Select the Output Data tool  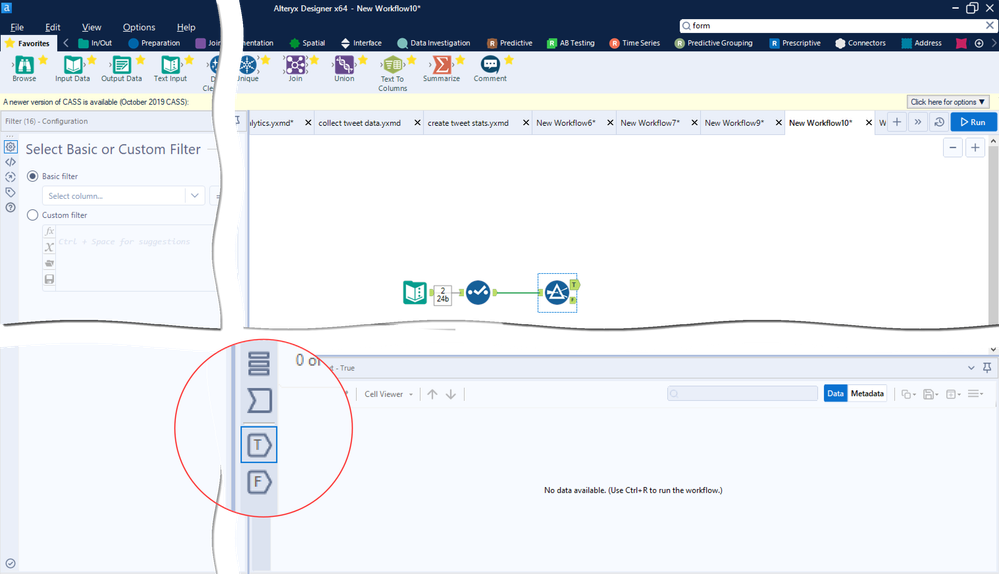click(x=121, y=69)
